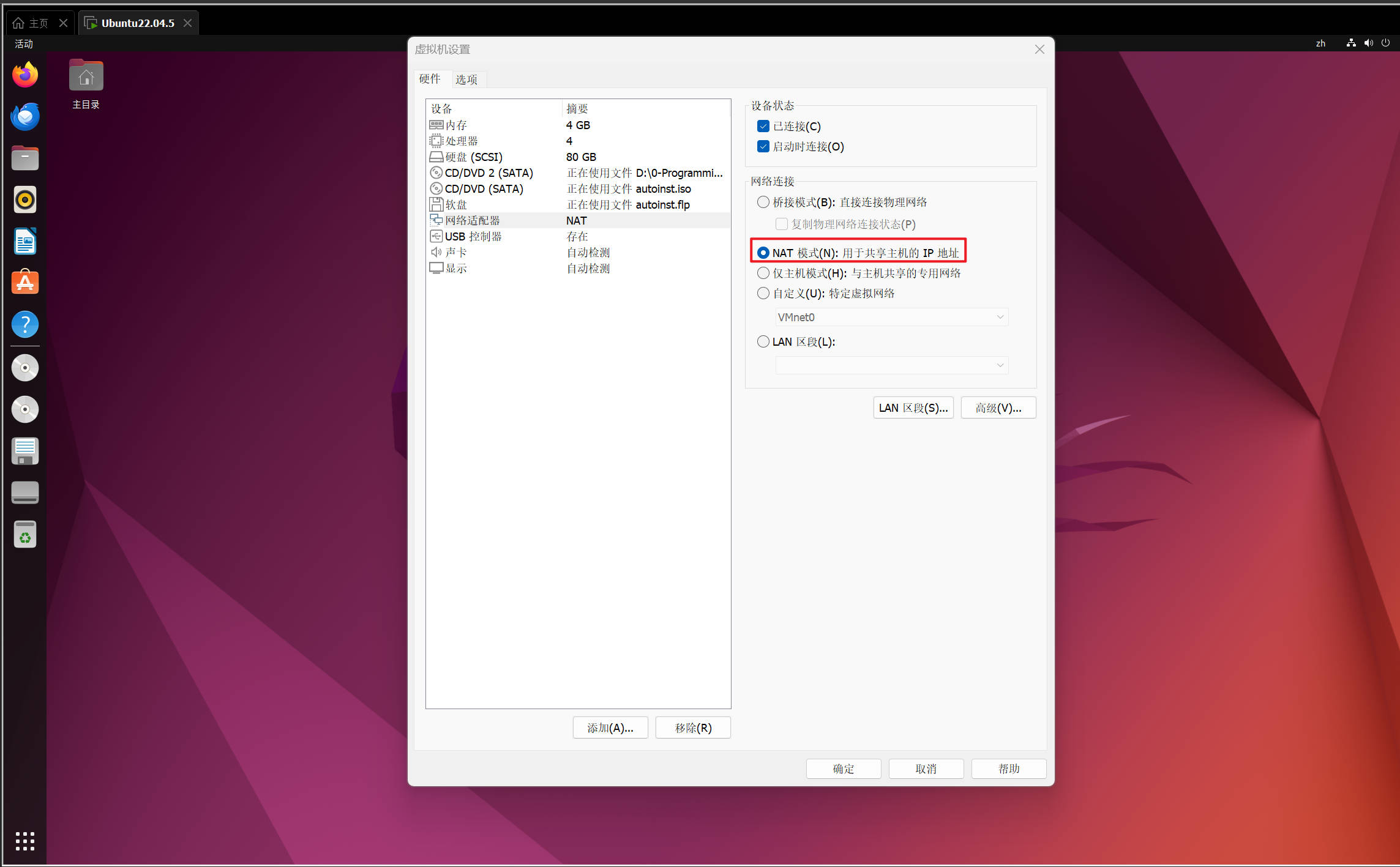
Task: Show applications grid button
Action: coord(25,841)
